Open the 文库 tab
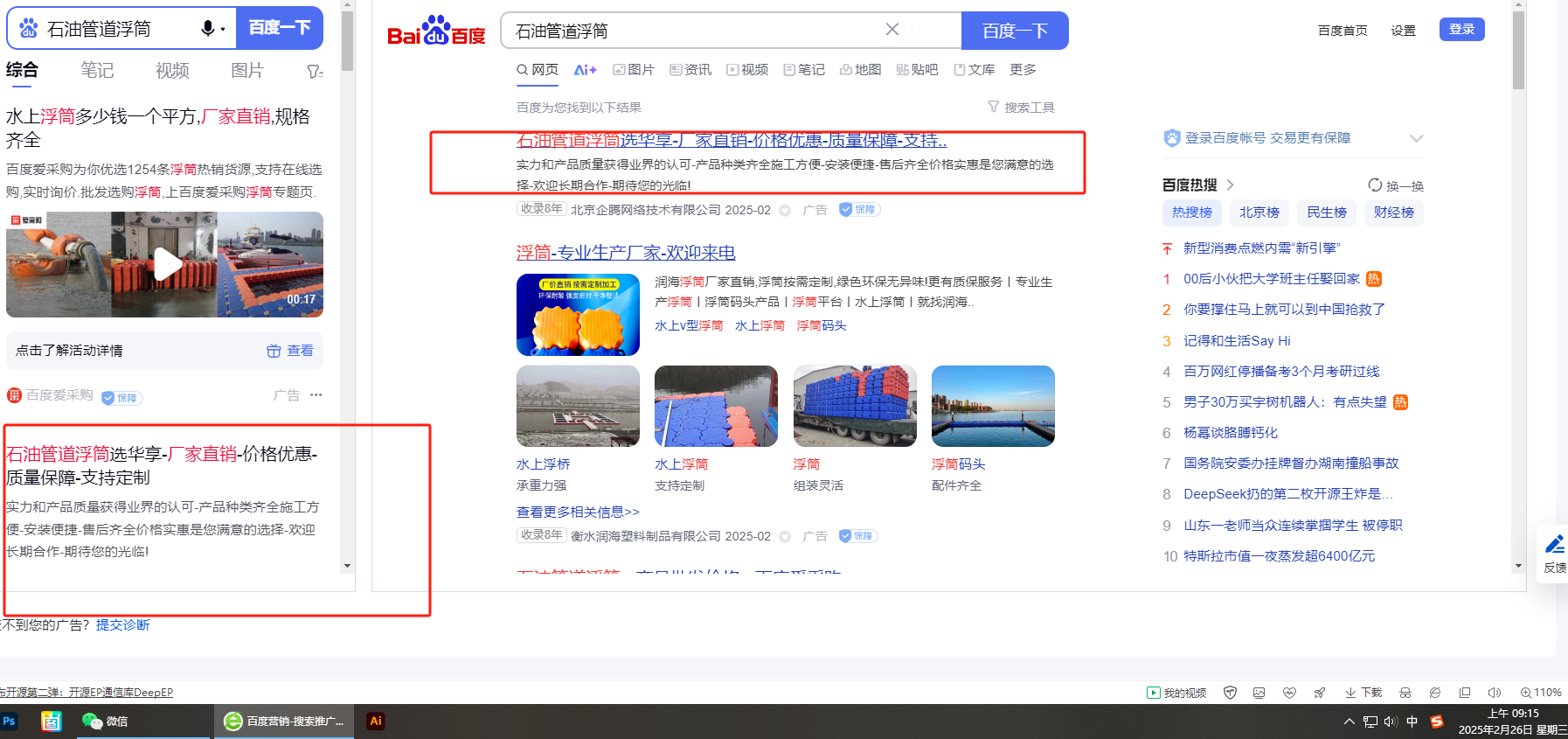 point(975,70)
